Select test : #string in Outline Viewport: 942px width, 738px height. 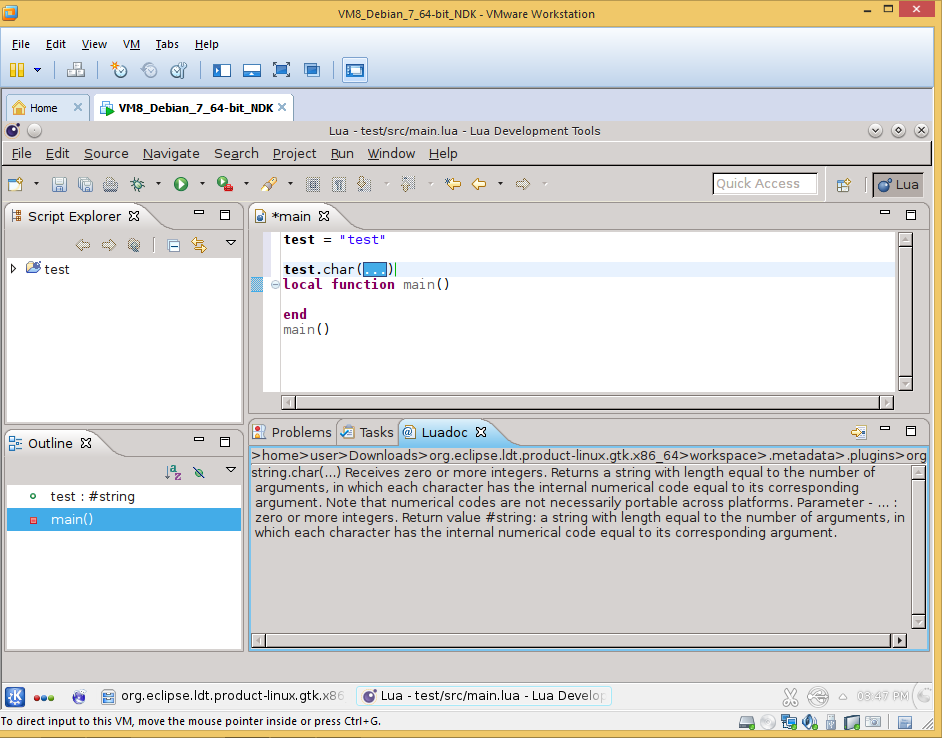point(124,496)
